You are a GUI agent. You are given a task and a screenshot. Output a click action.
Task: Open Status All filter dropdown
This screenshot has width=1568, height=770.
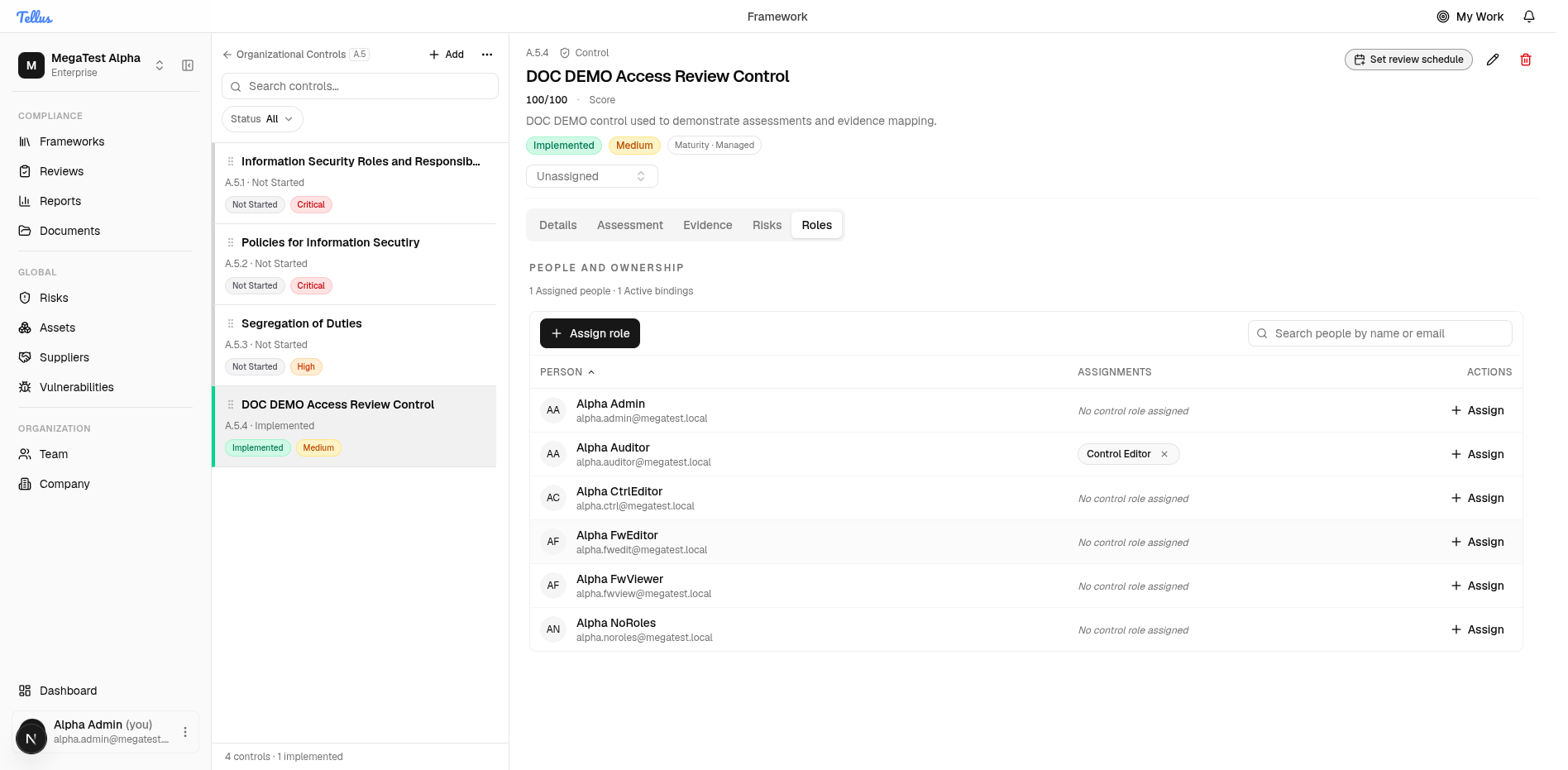click(x=262, y=119)
